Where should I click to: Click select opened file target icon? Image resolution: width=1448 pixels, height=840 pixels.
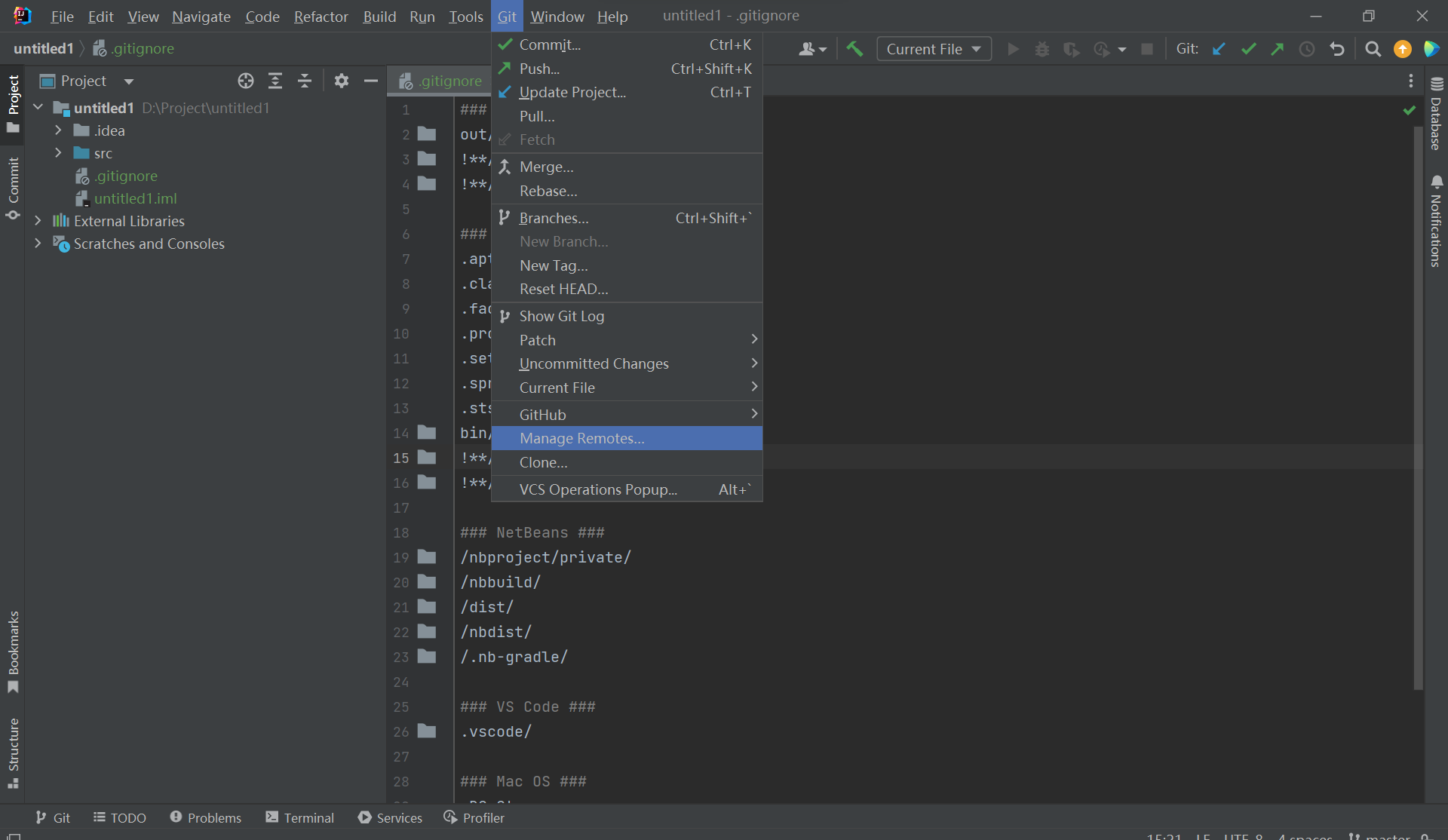point(246,81)
